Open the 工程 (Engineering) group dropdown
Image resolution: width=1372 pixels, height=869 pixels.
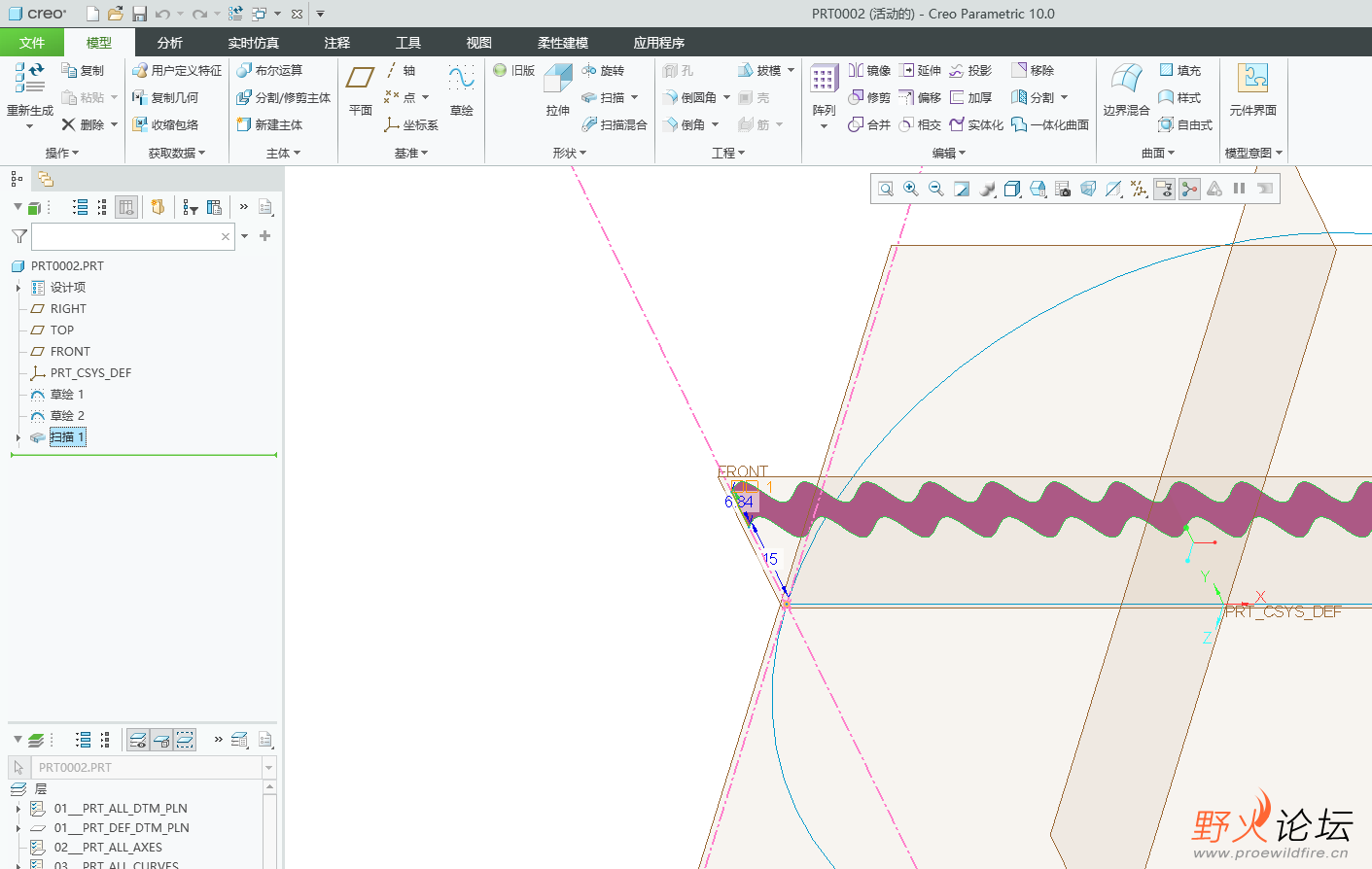click(728, 153)
